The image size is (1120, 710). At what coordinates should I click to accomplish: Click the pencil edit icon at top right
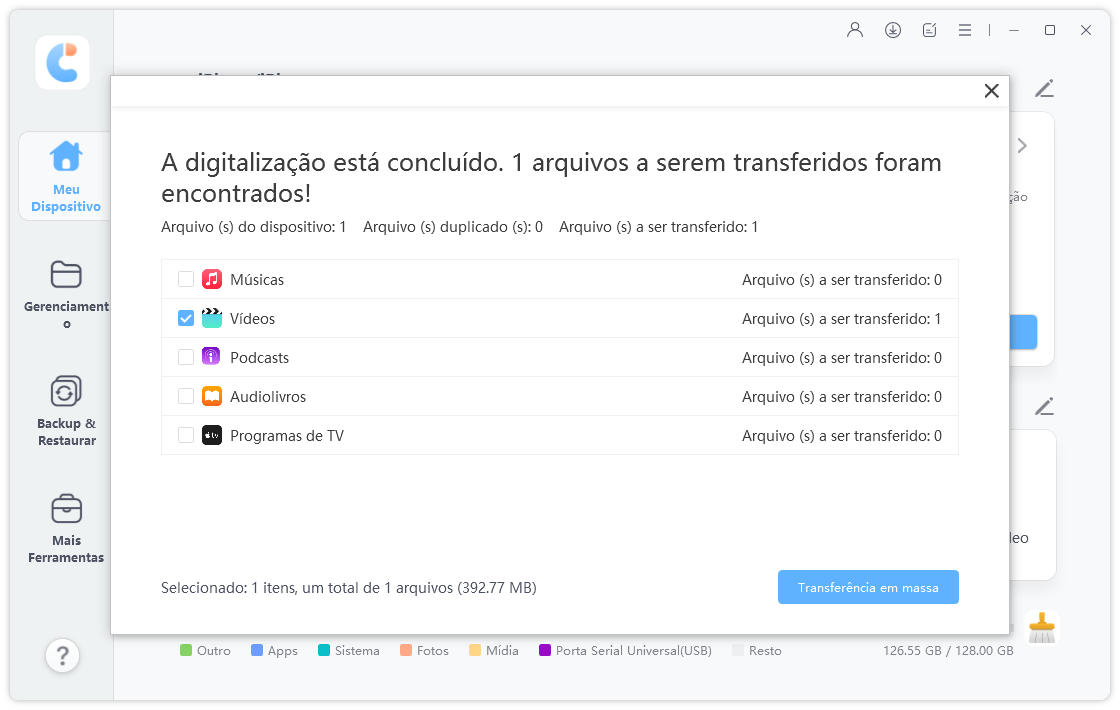[1044, 89]
